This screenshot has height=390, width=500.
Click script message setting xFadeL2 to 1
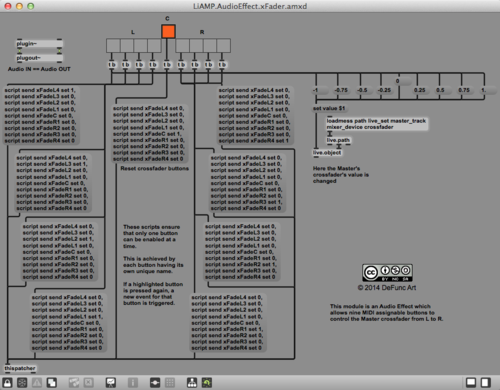58,252
